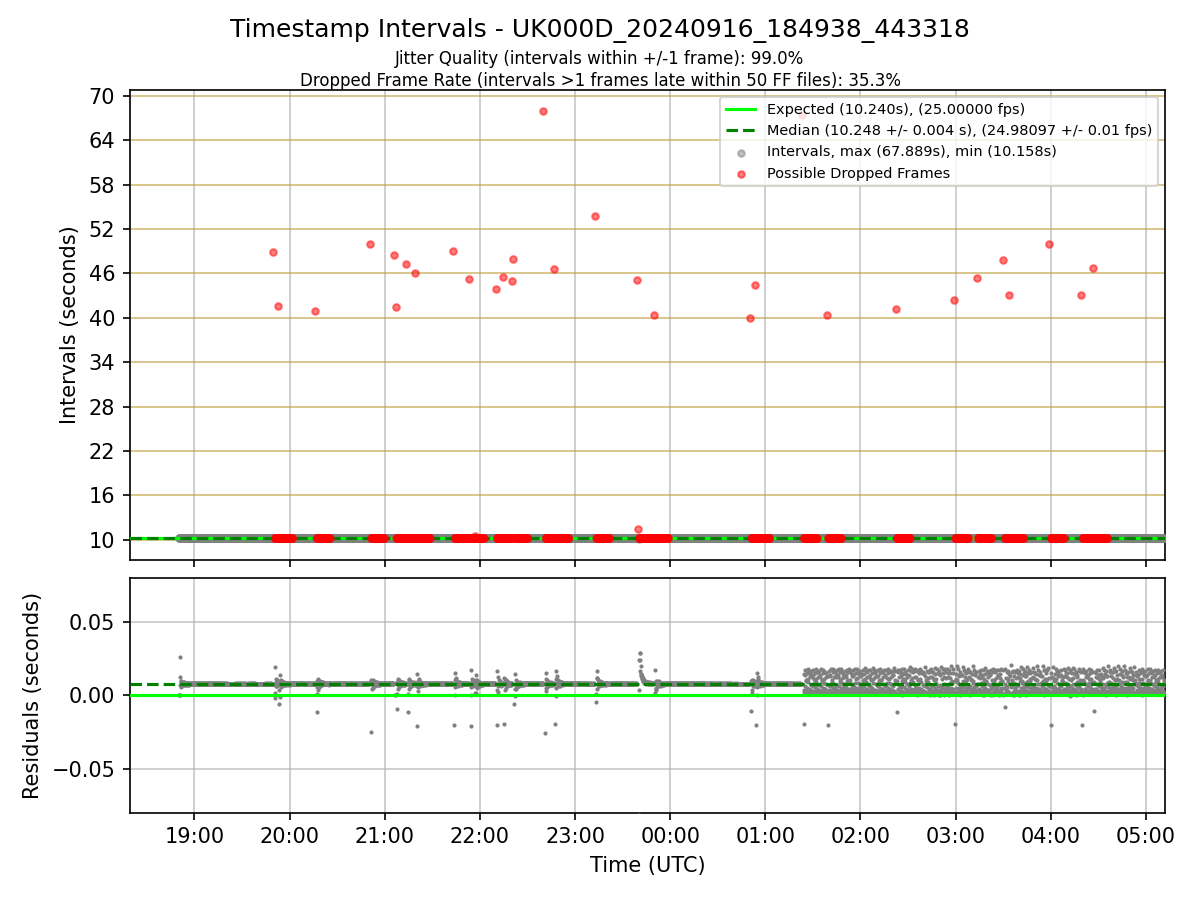Click the 04:00 x-axis tick label

(x=1050, y=836)
